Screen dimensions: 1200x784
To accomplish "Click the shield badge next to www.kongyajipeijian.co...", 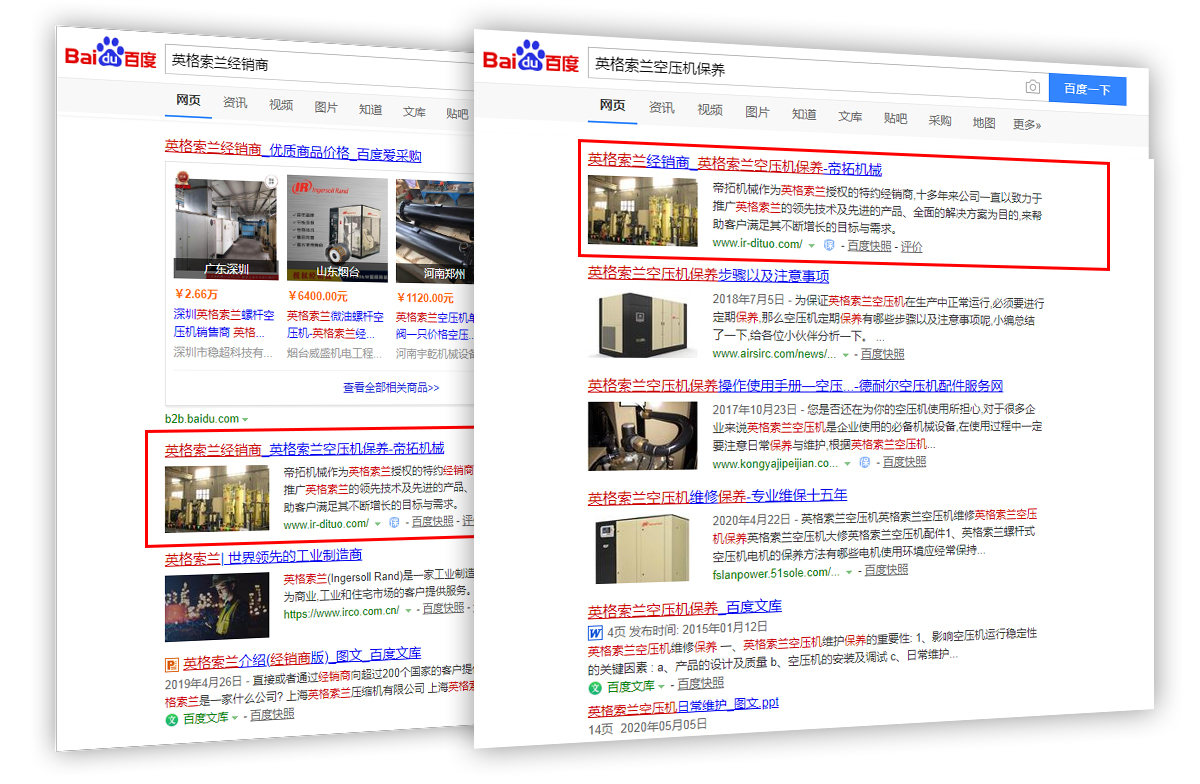I will 864,463.
